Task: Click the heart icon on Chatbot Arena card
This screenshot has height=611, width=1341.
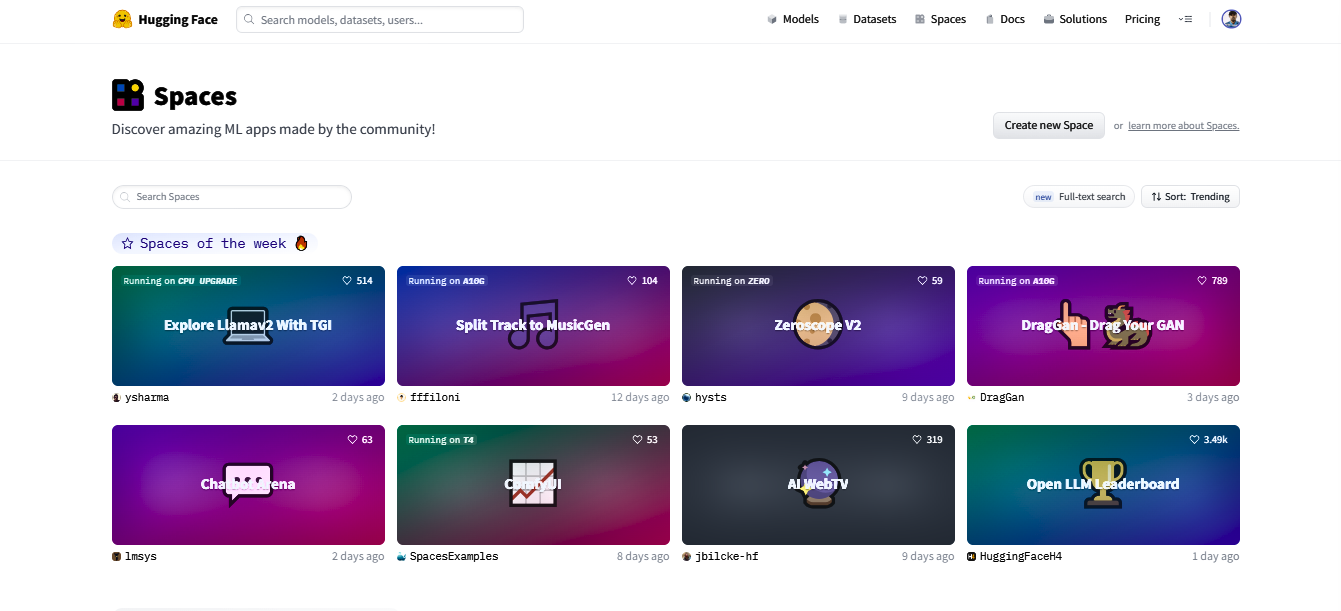Action: pos(352,440)
